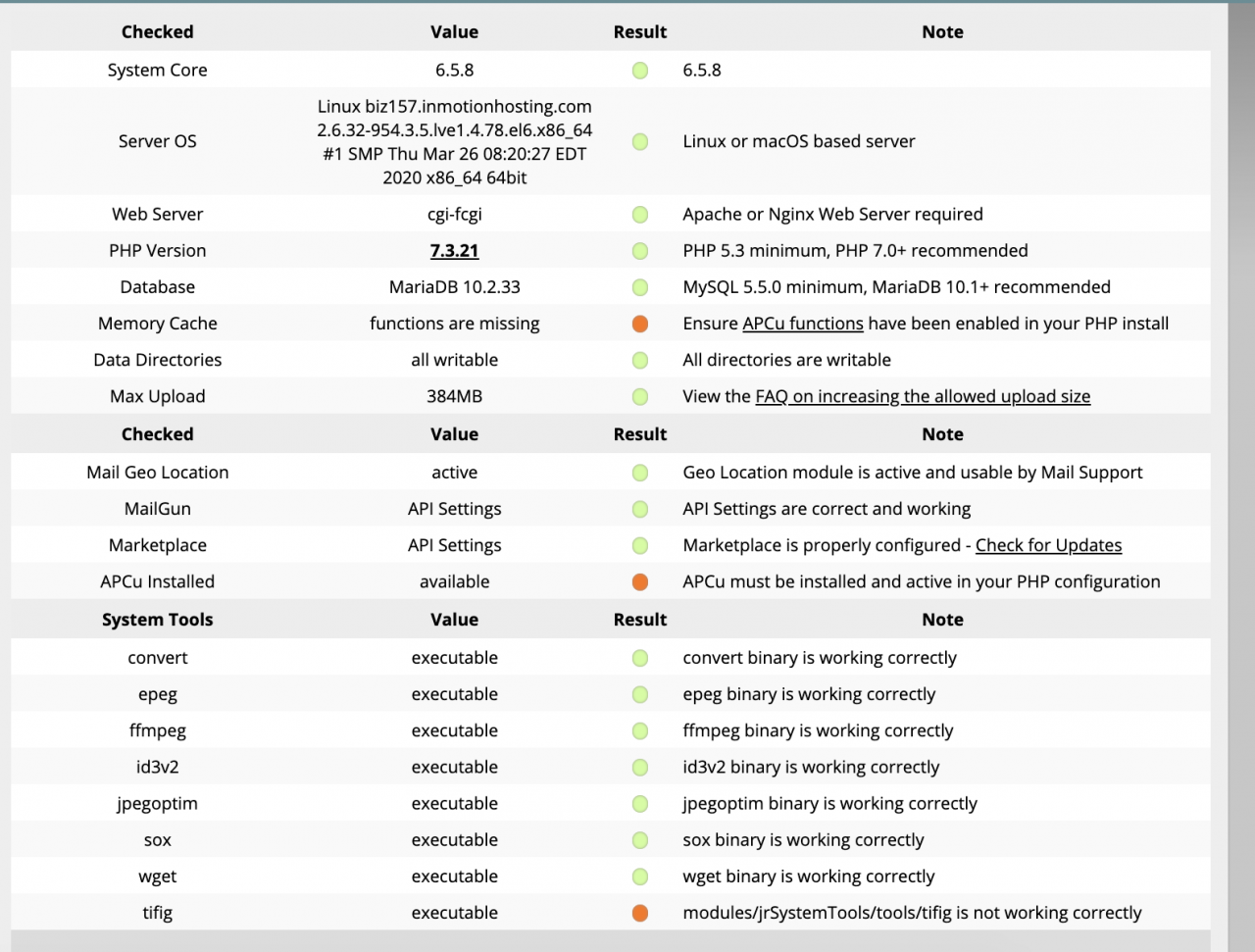
Task: Click the orange status dot for APCu Installed
Action: coord(640,582)
